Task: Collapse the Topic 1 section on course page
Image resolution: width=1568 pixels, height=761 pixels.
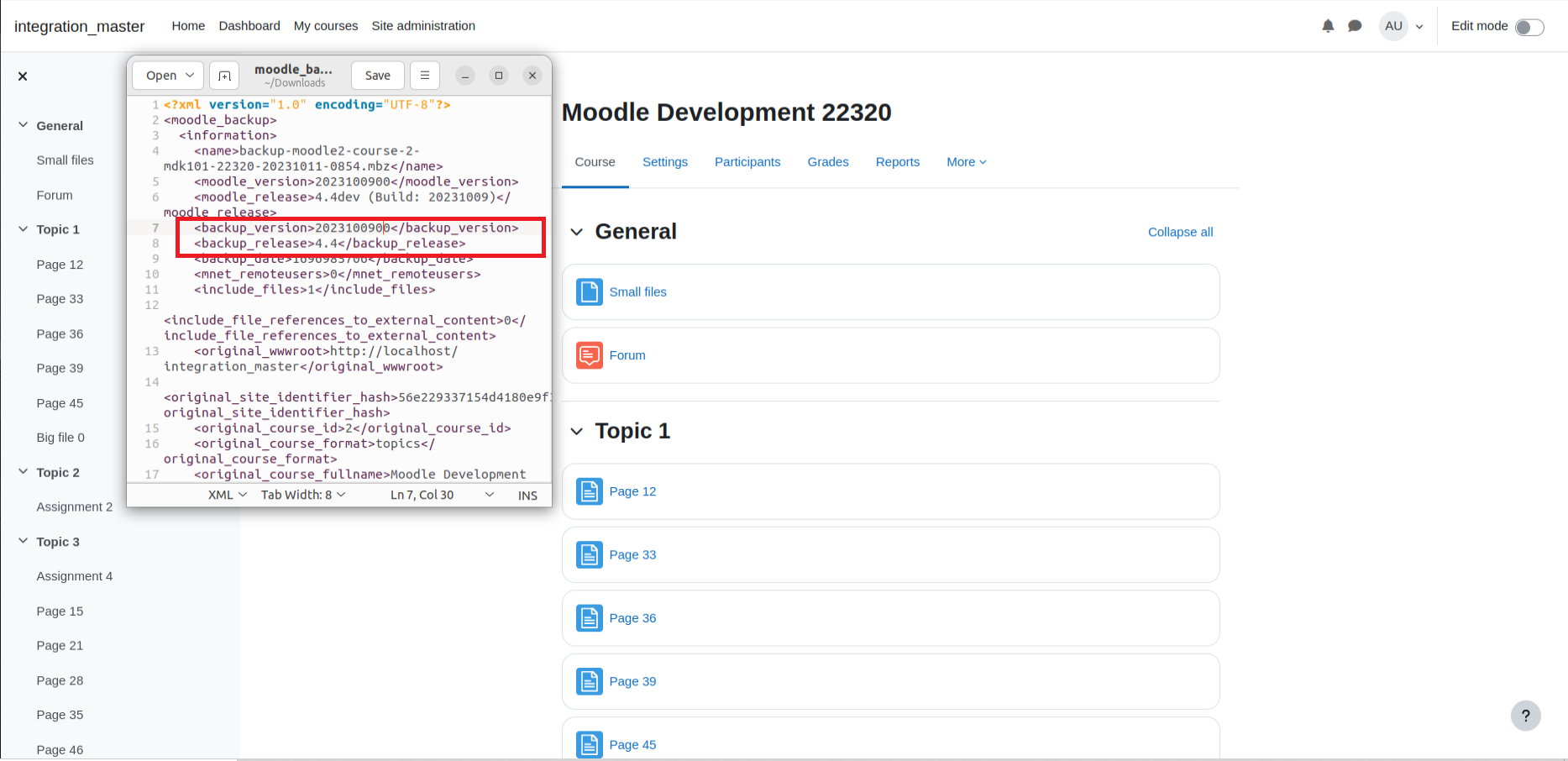Action: pos(577,432)
